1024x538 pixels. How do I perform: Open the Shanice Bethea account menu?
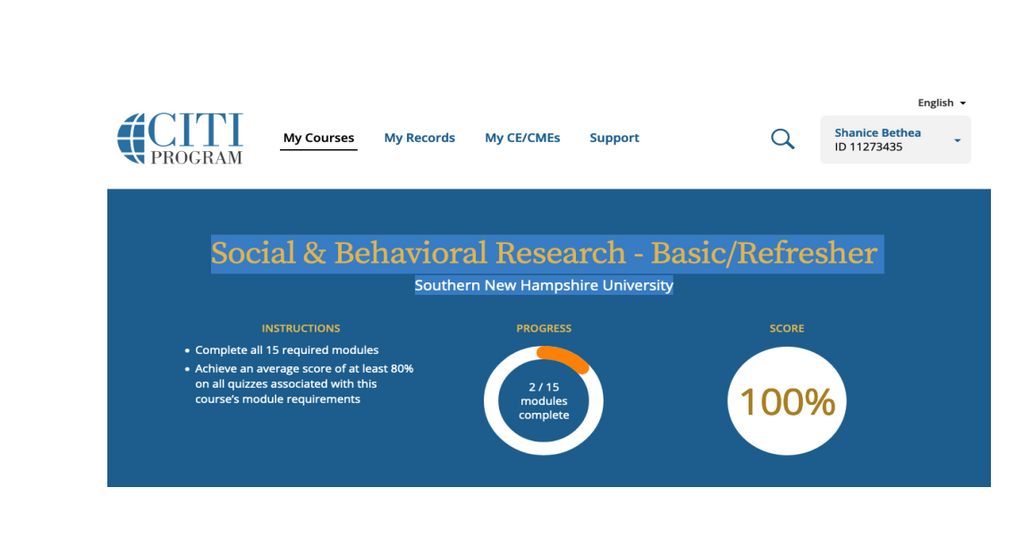click(895, 140)
